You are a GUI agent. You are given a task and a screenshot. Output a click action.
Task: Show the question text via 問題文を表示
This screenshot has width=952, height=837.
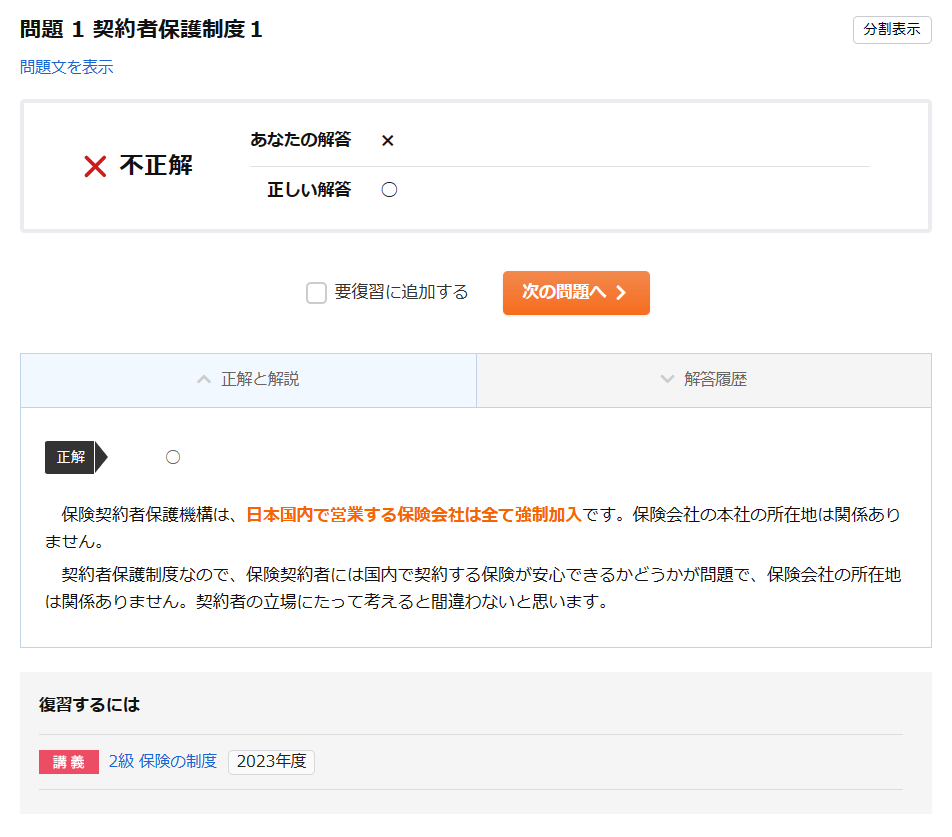[x=67, y=67]
